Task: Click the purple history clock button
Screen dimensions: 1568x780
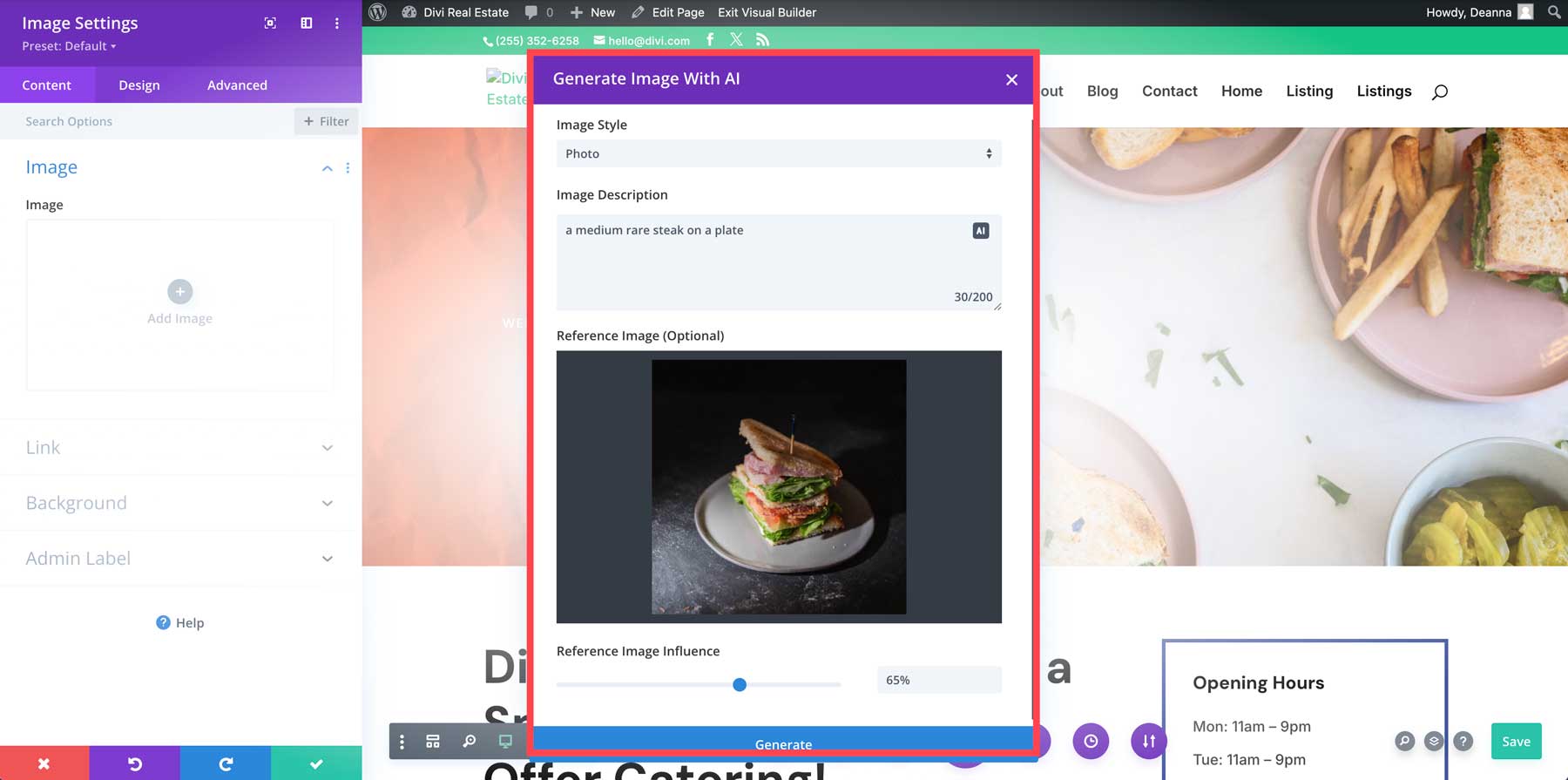Action: (x=1091, y=742)
